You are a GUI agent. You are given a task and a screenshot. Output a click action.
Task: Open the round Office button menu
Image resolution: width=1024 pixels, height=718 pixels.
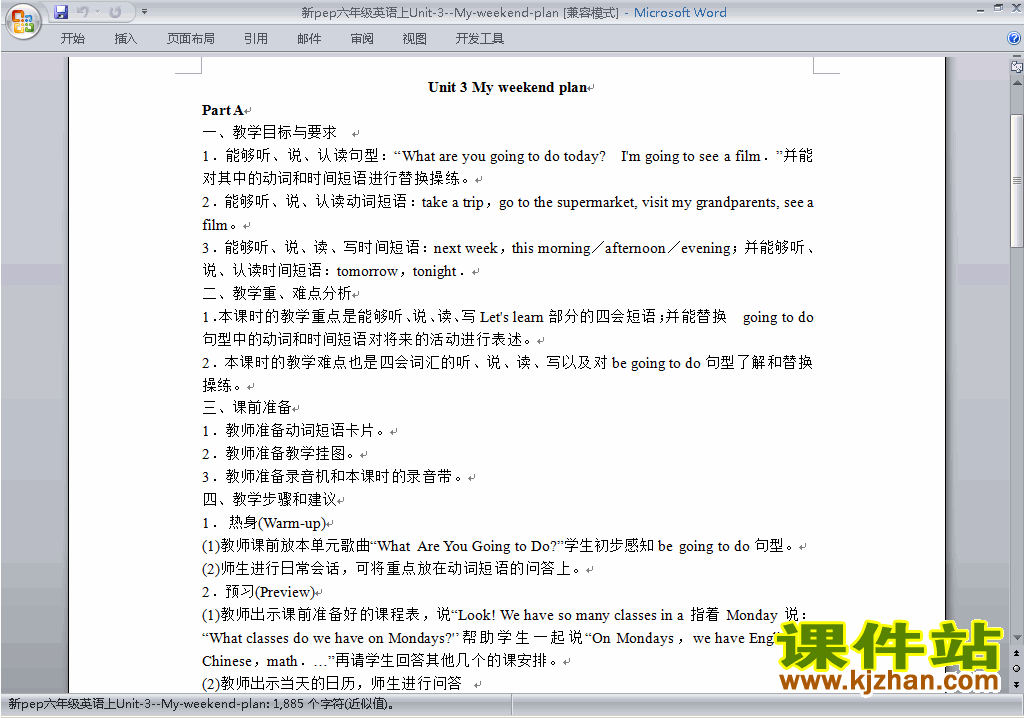23,21
